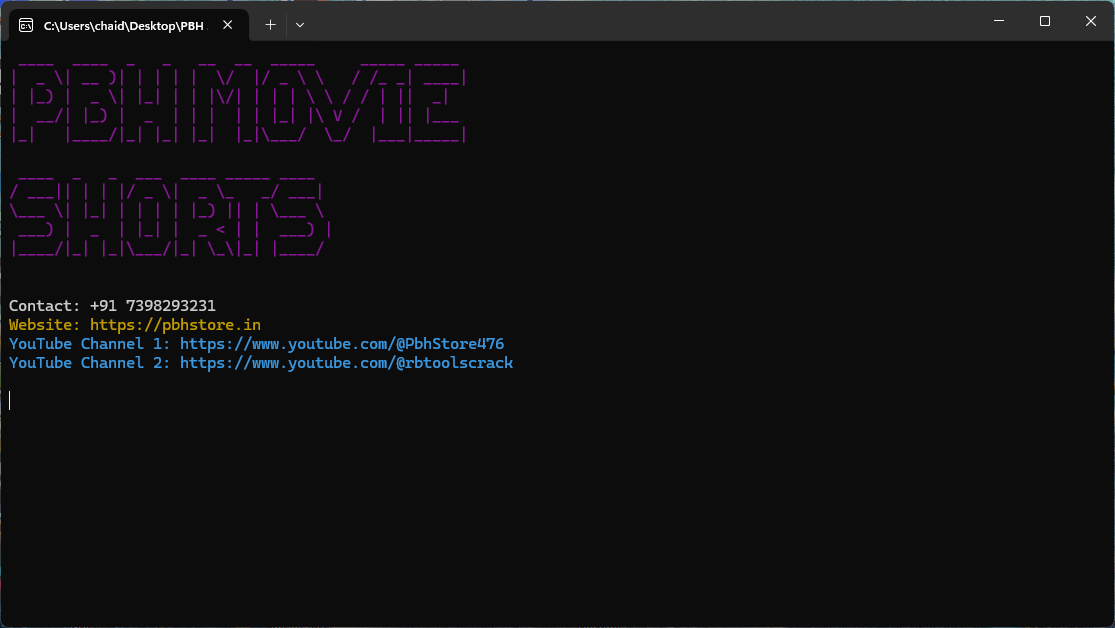
Task: Open a new terminal tab
Action: 270,25
